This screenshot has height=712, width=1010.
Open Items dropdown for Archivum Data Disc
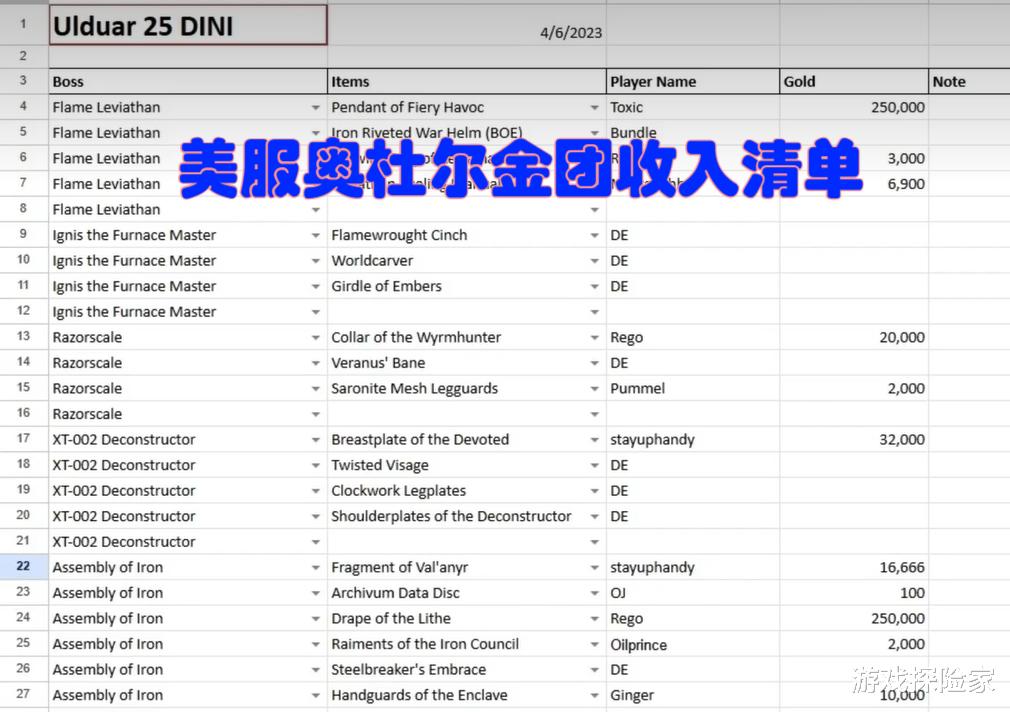(x=595, y=593)
